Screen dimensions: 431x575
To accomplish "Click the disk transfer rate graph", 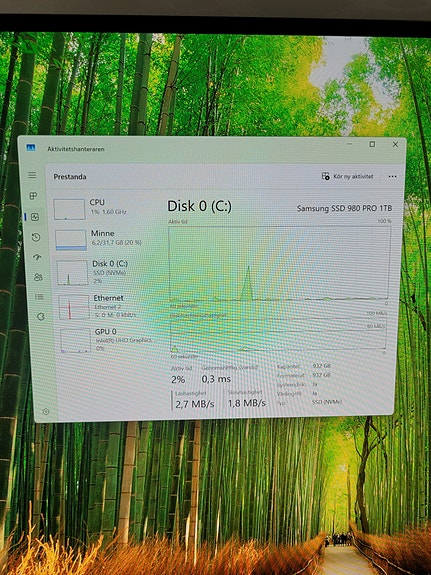I will coord(278,334).
